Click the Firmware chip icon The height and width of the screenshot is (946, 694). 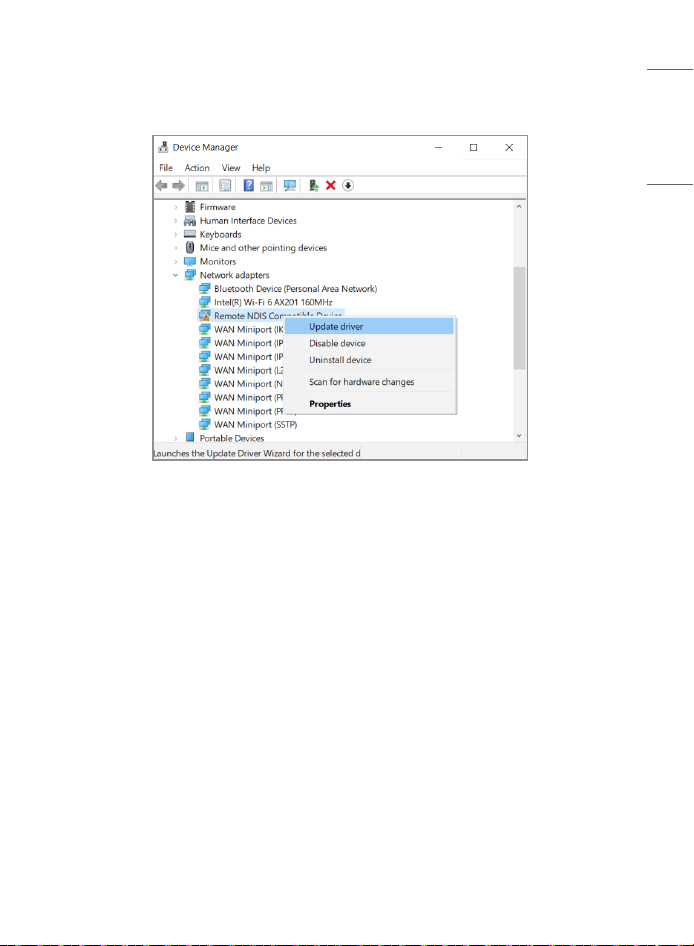[x=190, y=207]
